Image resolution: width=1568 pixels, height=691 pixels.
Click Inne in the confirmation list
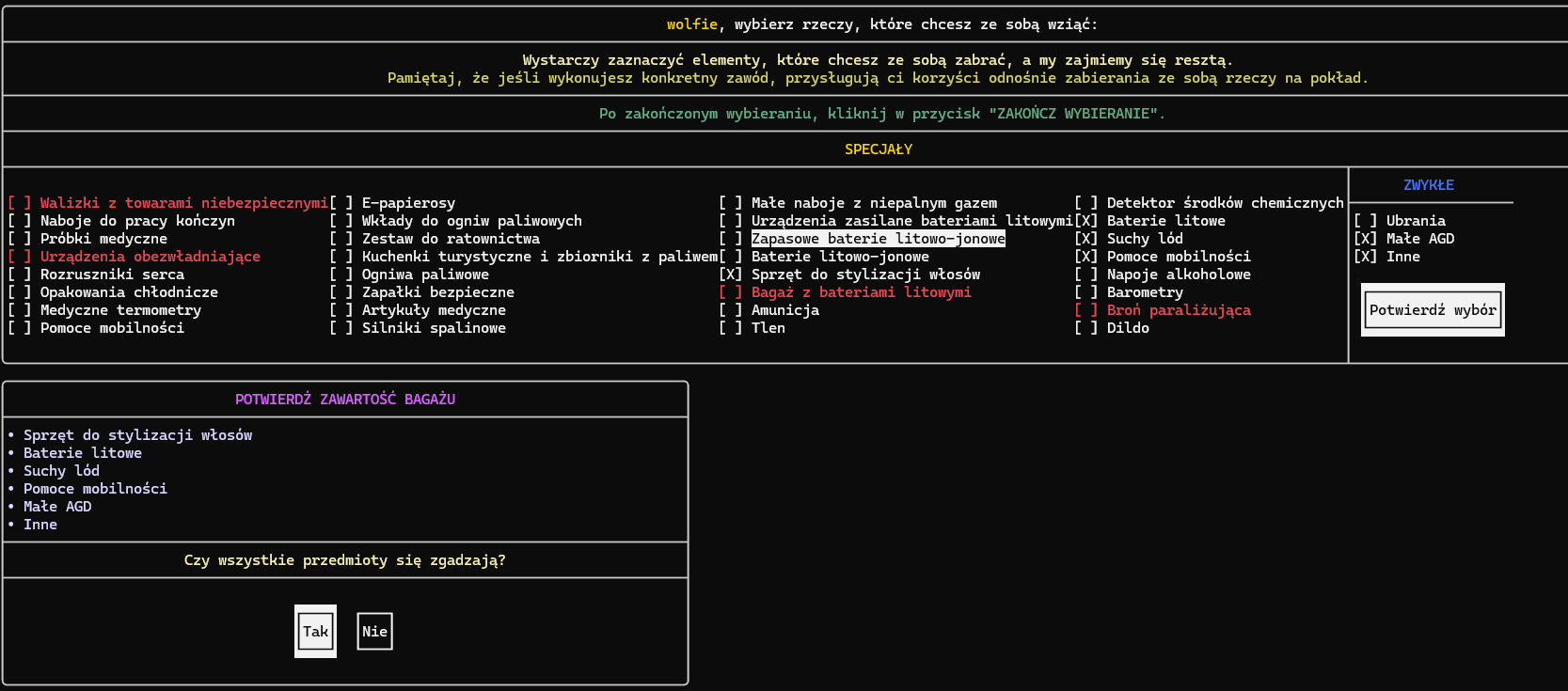(40, 525)
